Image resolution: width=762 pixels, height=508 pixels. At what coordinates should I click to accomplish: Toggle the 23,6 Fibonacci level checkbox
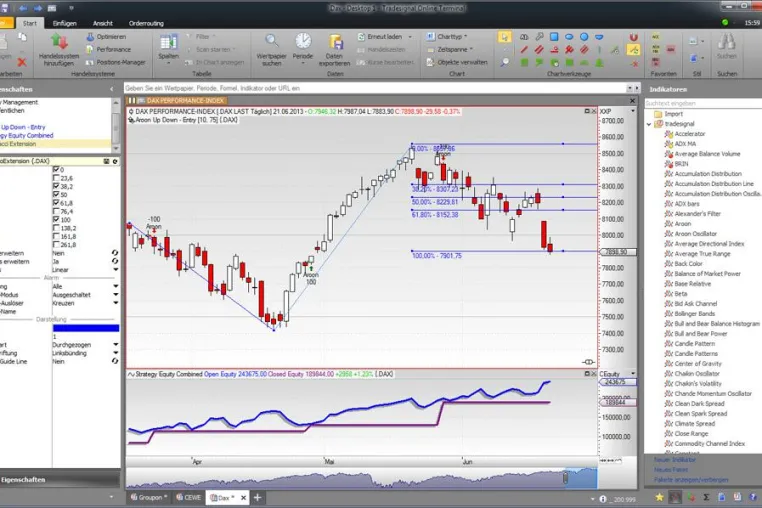56,178
